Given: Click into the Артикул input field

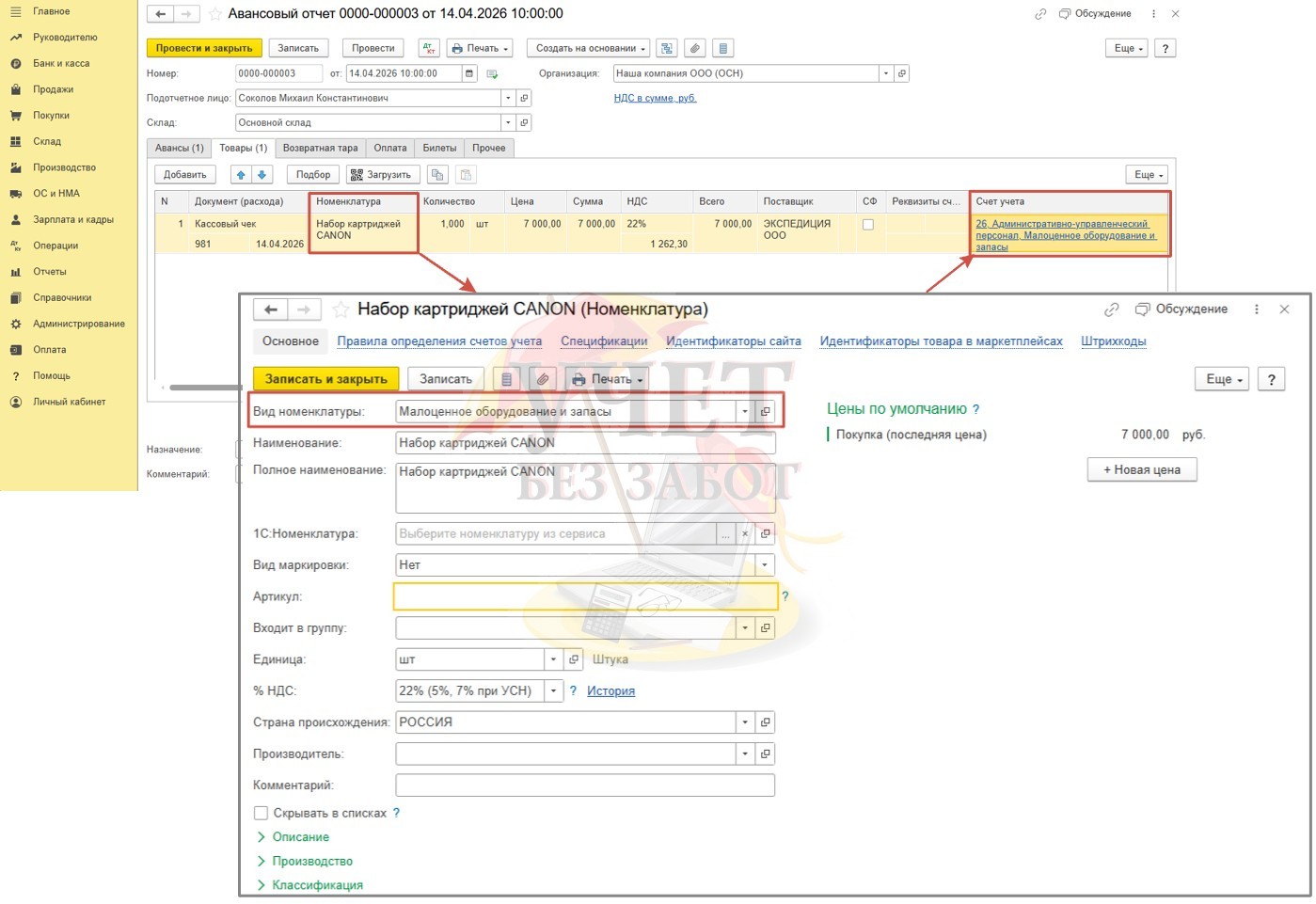Looking at the screenshot, I should [x=585, y=596].
